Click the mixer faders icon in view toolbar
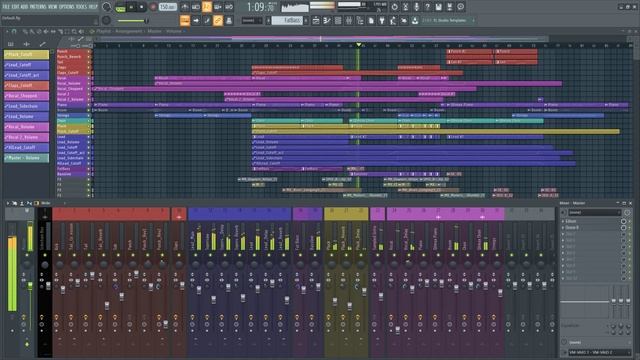The height and width of the screenshot is (360, 640). [x=349, y=20]
